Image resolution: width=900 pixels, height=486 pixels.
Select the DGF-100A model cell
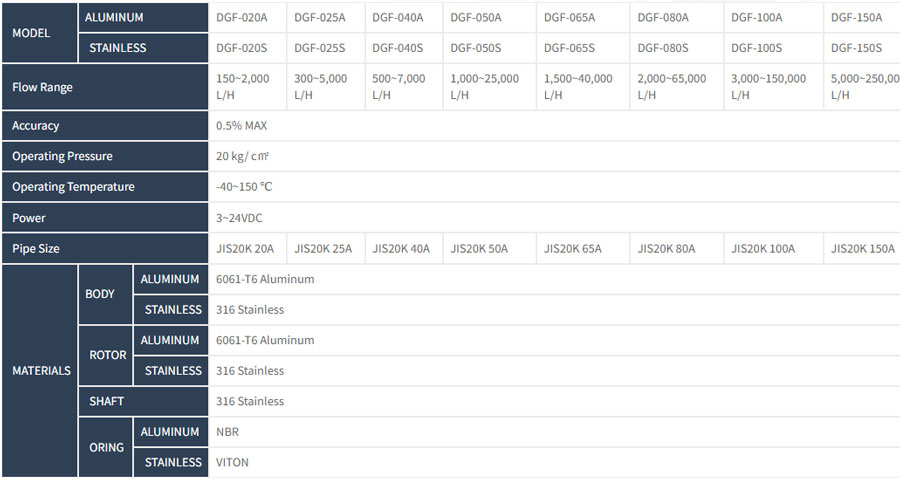pyautogui.click(x=773, y=18)
